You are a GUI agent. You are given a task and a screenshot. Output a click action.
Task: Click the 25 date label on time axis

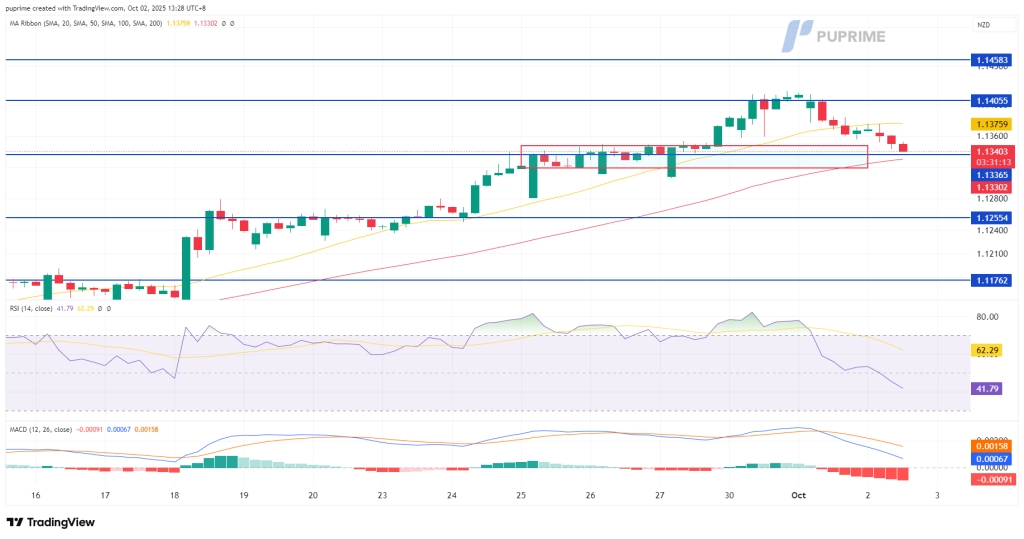point(521,495)
